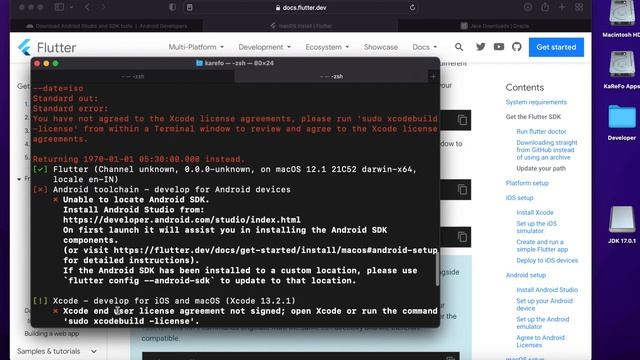Screen dimensions: 640x360
Task: Go to Platform setup in Contents
Action: (x=527, y=183)
